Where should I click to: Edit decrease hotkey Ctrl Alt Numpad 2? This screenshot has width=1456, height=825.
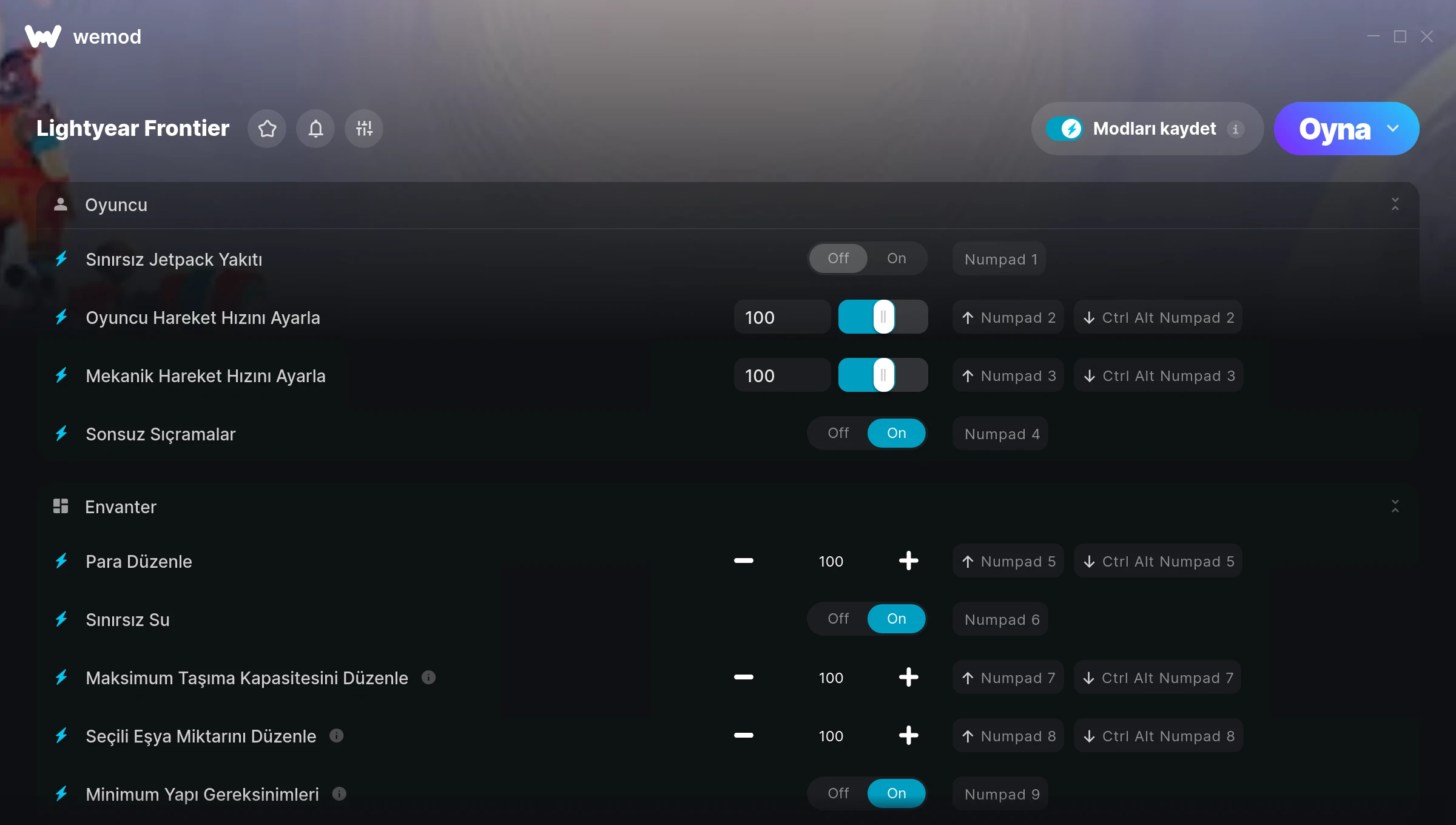1158,317
